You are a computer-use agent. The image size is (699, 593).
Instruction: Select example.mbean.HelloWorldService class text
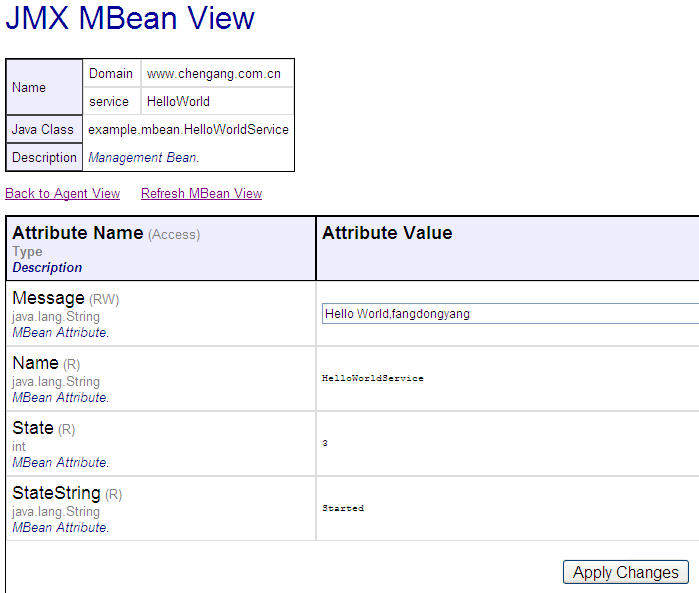click(188, 130)
